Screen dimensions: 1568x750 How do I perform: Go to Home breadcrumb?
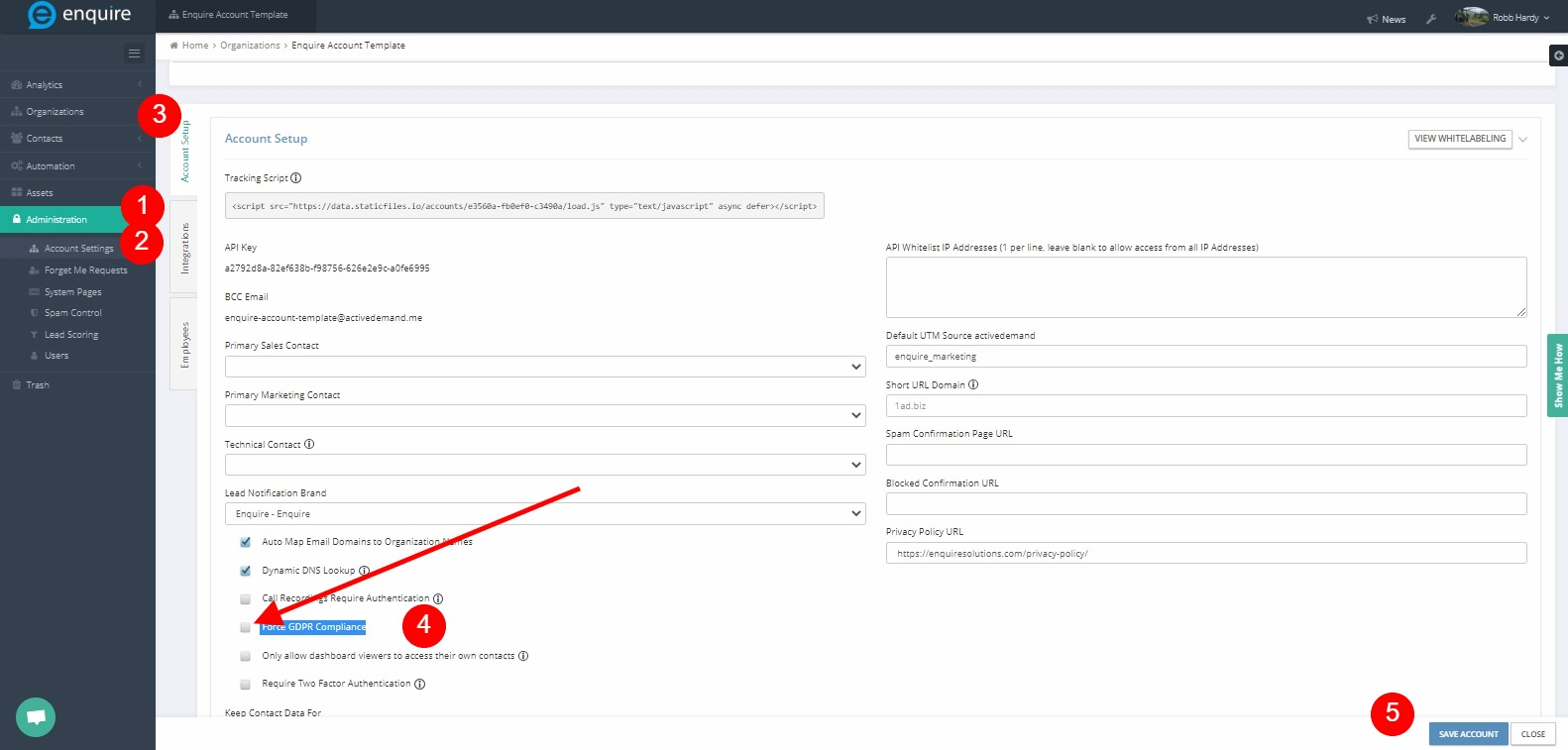coord(195,46)
